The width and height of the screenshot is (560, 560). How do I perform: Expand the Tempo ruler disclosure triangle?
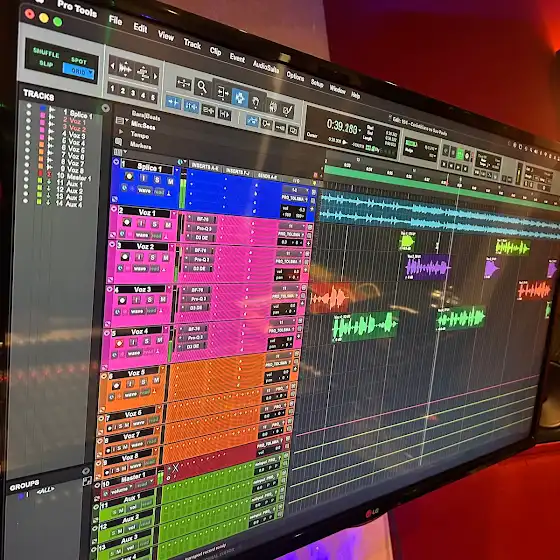coord(120,132)
